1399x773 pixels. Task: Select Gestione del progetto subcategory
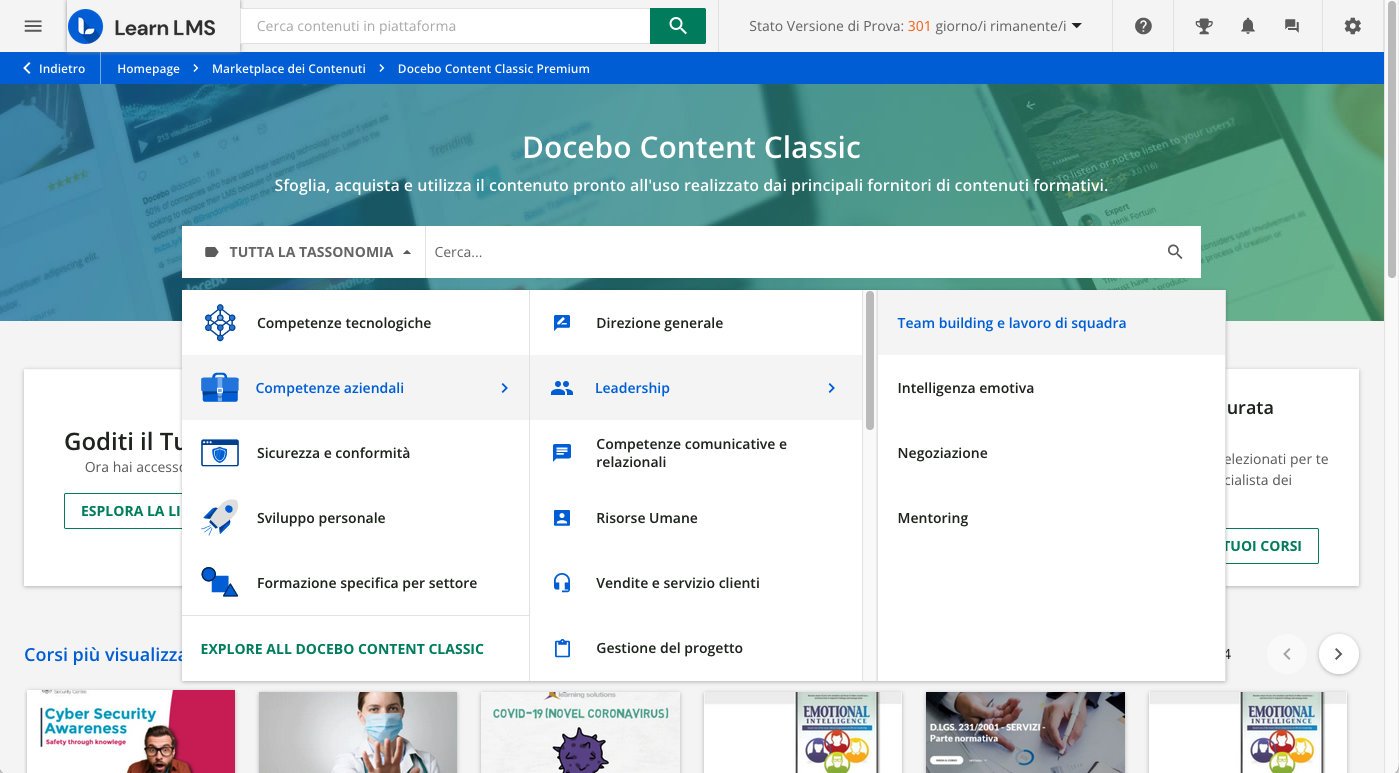point(696,648)
